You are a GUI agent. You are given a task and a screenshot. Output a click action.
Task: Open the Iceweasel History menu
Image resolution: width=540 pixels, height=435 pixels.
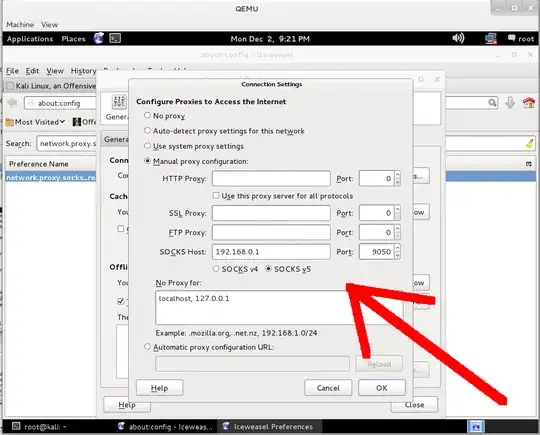click(83, 71)
